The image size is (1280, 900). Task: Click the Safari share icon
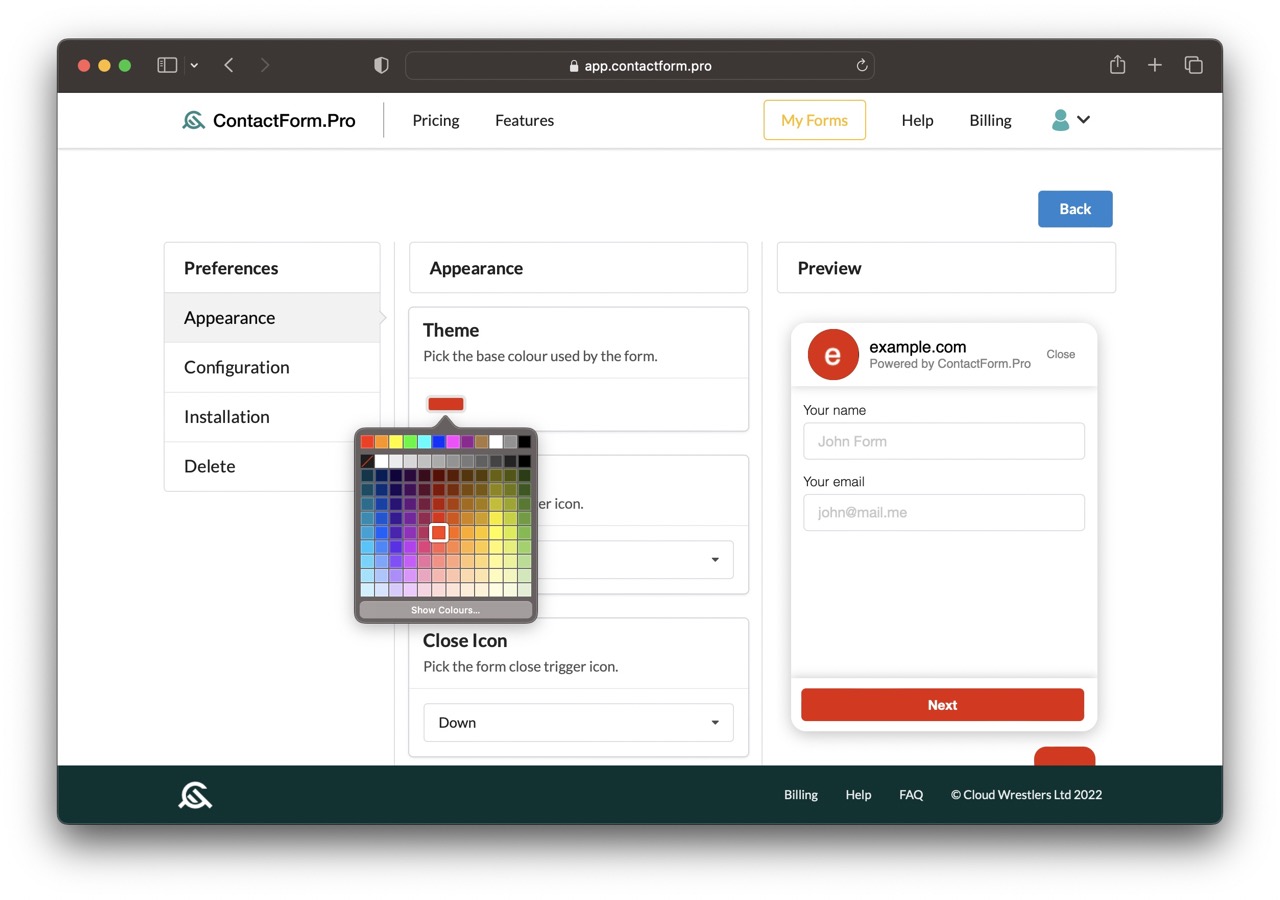click(x=1117, y=64)
